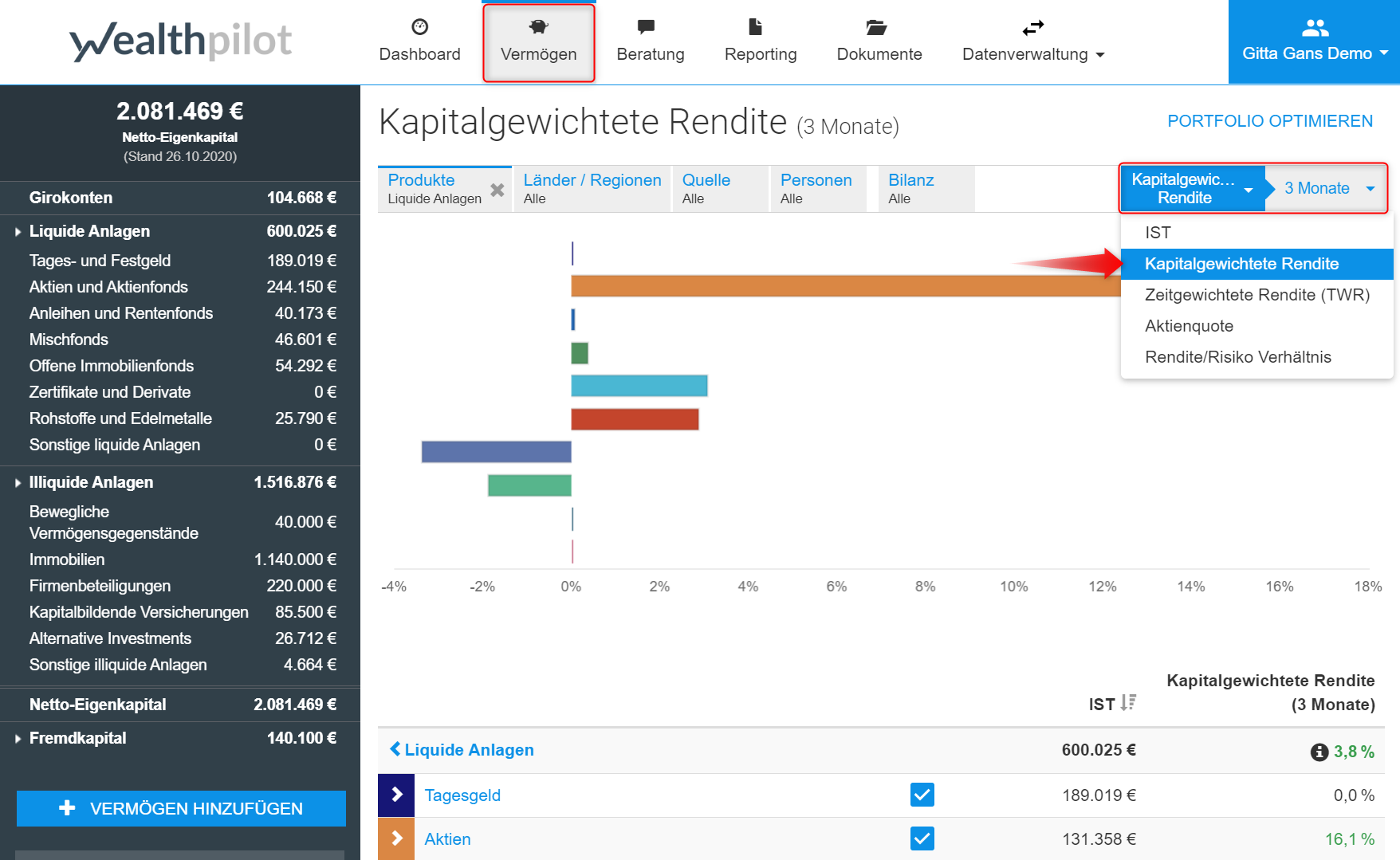Expand Liquide Anlagen in the sidebar

point(18,232)
